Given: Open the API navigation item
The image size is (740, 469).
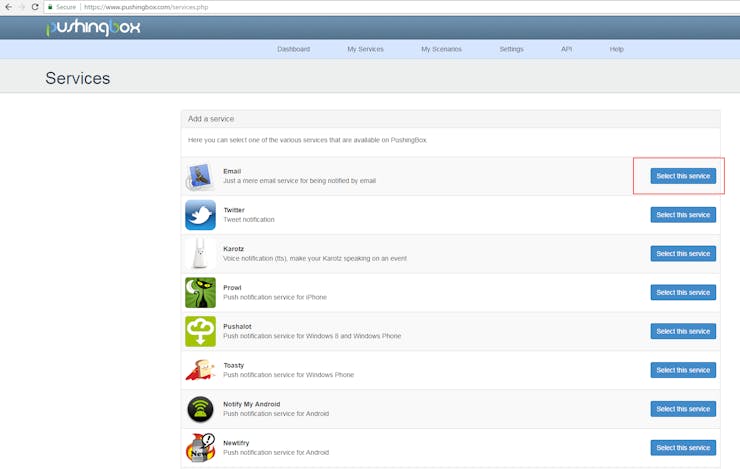Looking at the screenshot, I should coord(566,49).
